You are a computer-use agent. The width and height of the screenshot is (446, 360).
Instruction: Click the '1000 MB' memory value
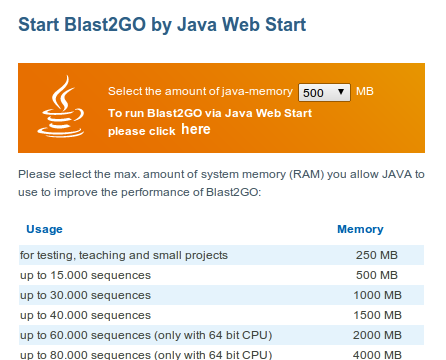(377, 295)
